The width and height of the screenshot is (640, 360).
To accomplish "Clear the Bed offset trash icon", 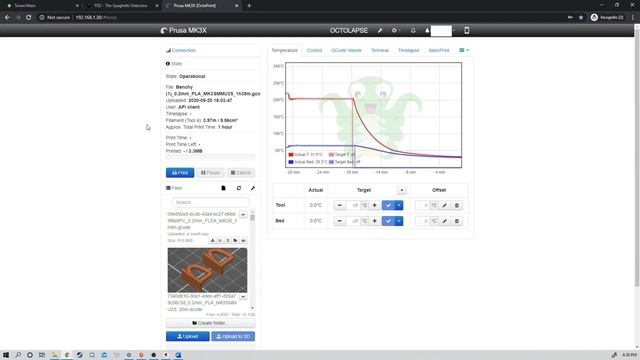I will (x=457, y=221).
